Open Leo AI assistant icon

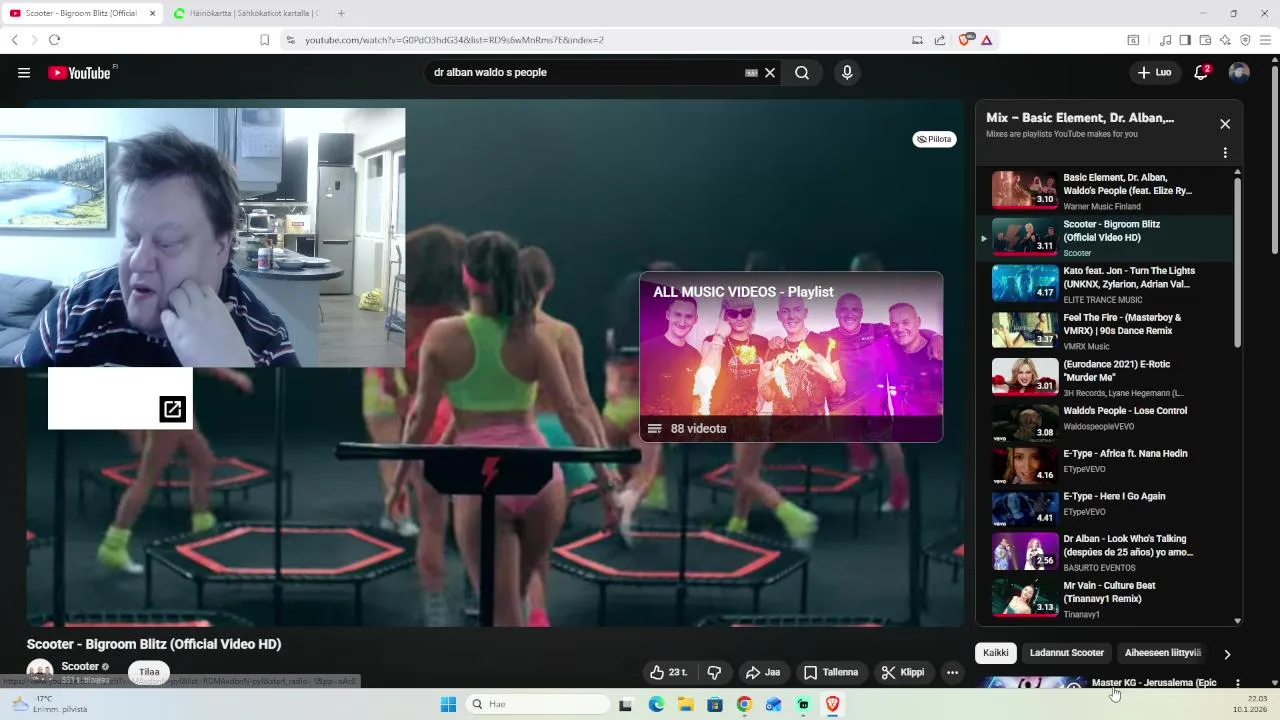point(1225,40)
